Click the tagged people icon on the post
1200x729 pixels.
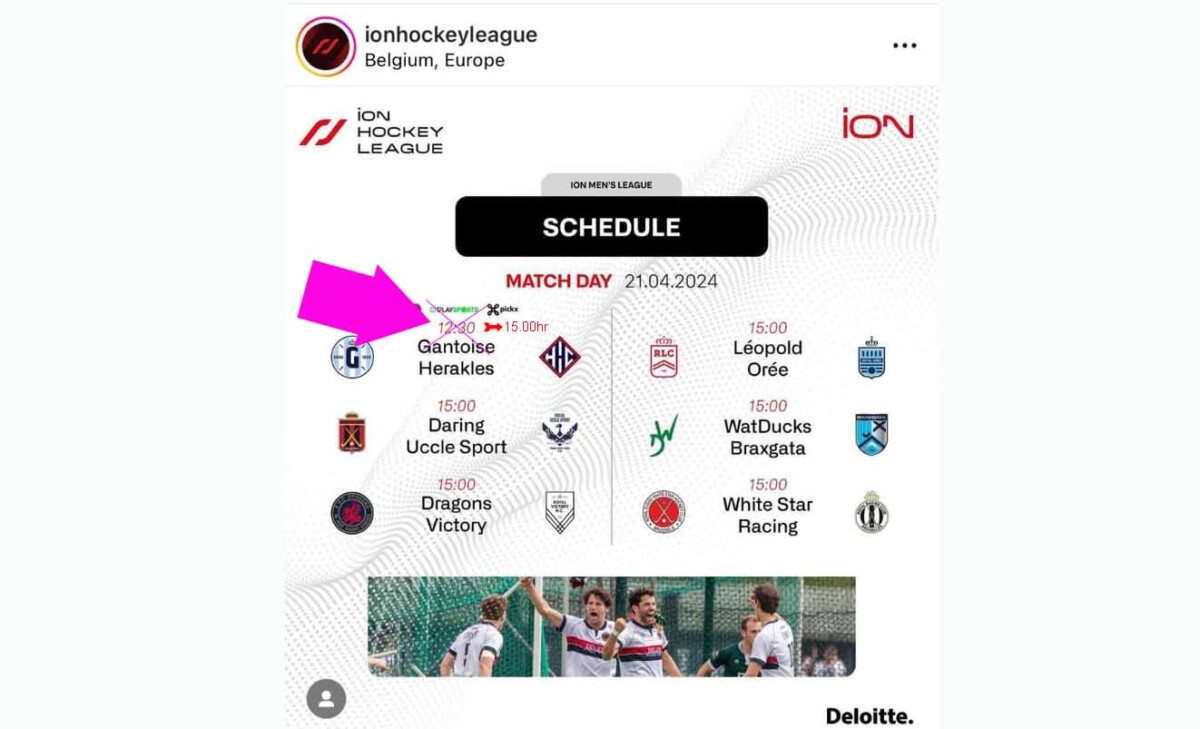pyautogui.click(x=326, y=698)
